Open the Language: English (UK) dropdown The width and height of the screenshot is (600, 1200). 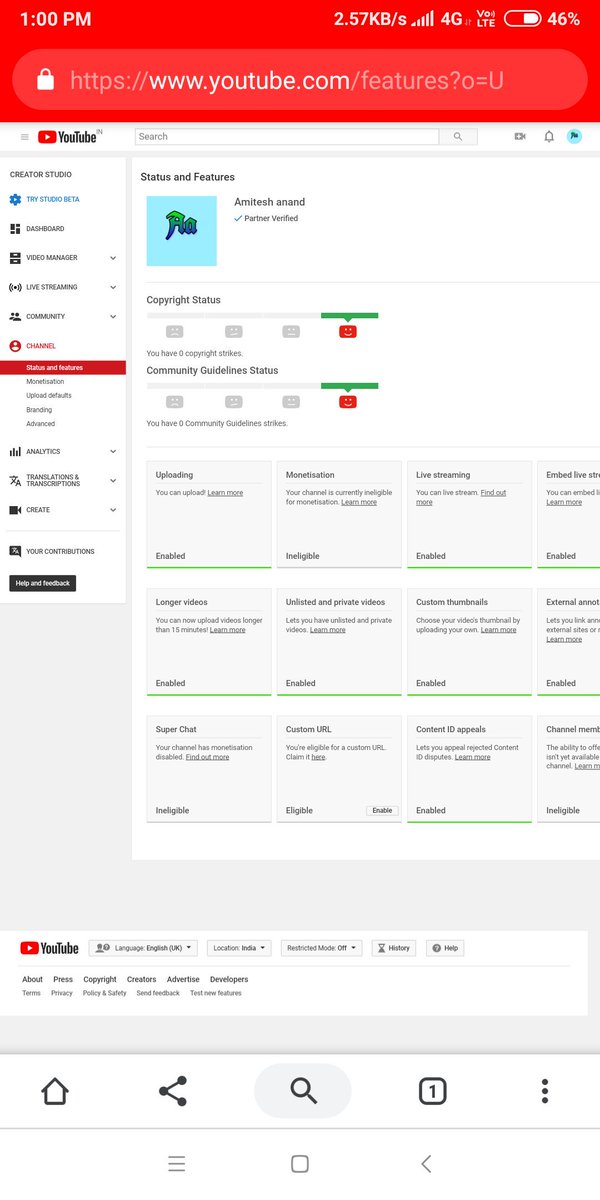click(143, 948)
